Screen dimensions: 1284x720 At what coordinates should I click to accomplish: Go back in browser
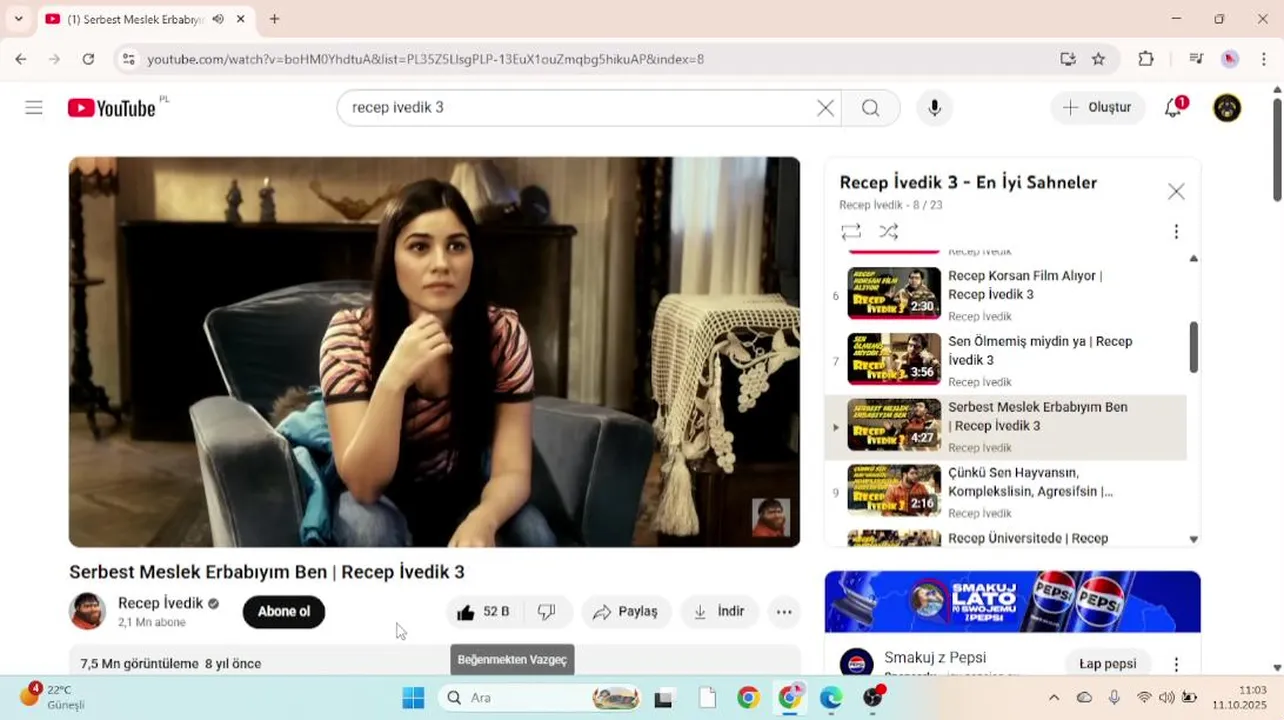click(x=20, y=59)
